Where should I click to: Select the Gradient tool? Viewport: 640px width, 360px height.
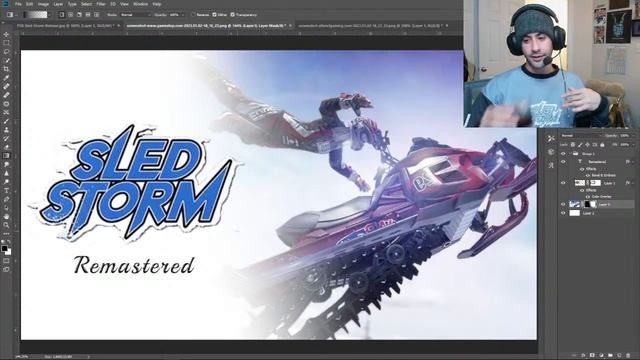[x=6, y=156]
